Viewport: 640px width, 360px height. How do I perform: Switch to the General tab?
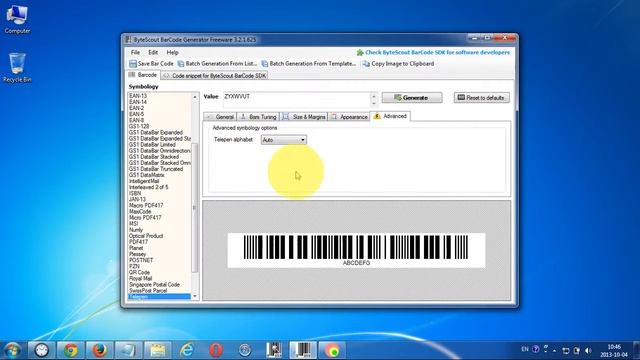click(x=220, y=117)
